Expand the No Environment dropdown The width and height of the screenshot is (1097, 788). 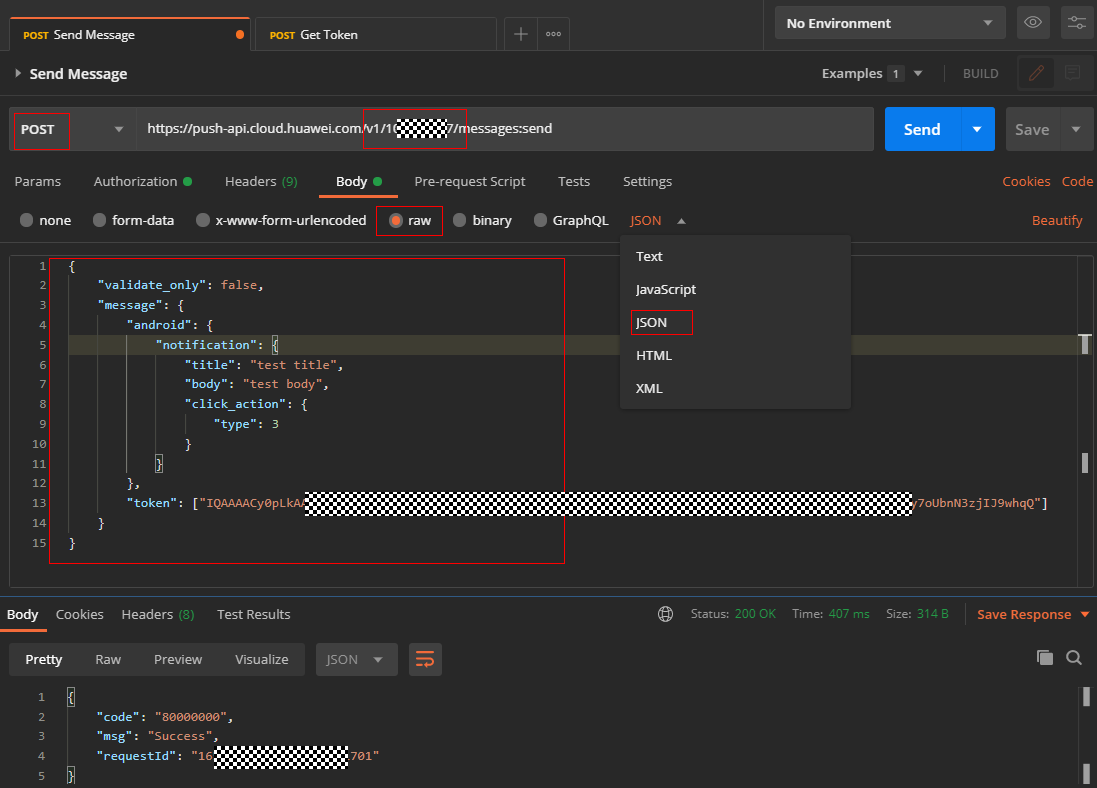pyautogui.click(x=889, y=23)
